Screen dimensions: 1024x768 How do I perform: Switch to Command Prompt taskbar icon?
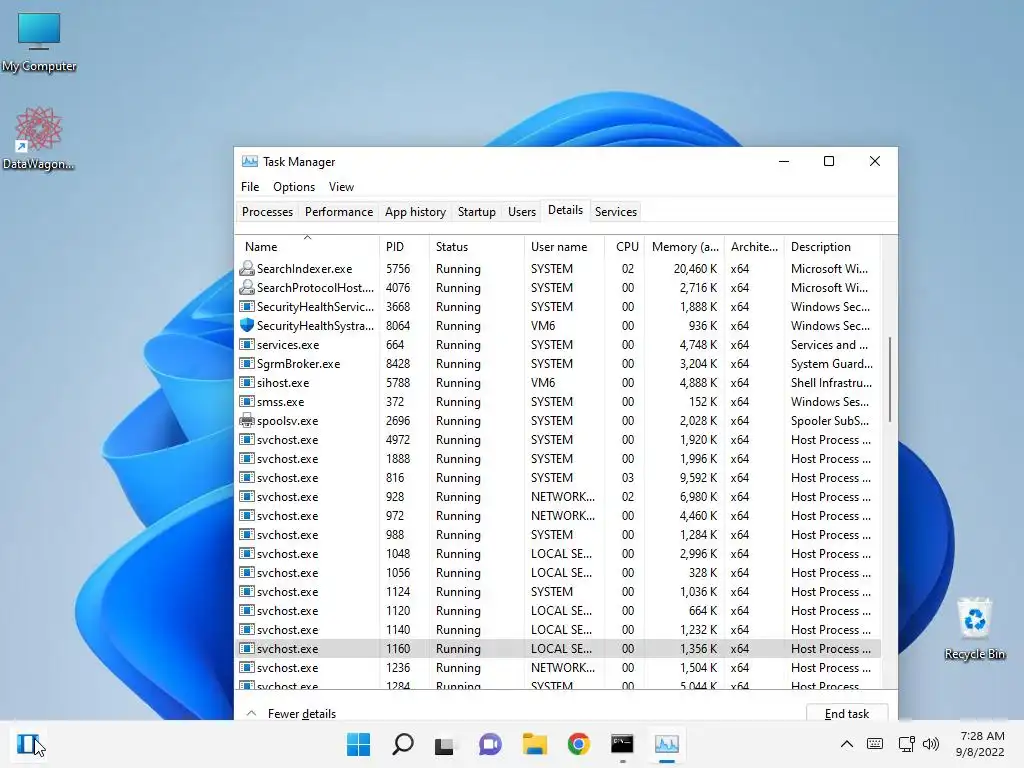[x=622, y=744]
